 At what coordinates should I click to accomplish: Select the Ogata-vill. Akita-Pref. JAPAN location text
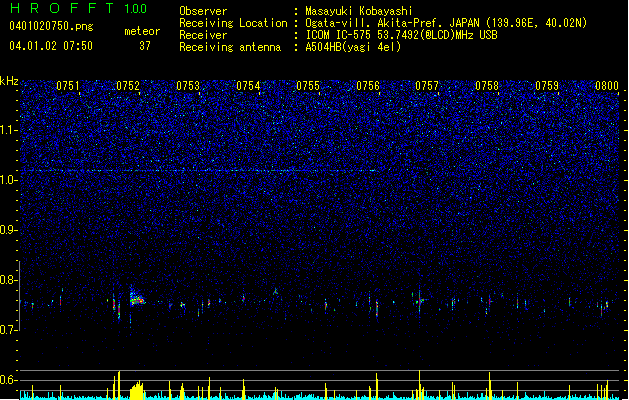click(446, 23)
